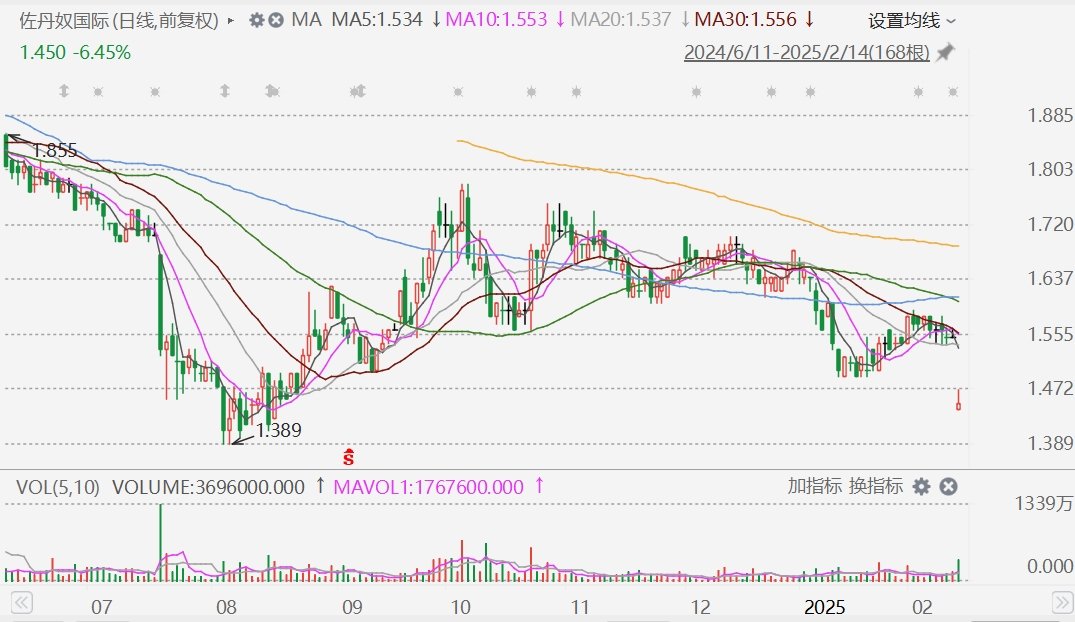Click the pin icon beside date range

(x=944, y=53)
